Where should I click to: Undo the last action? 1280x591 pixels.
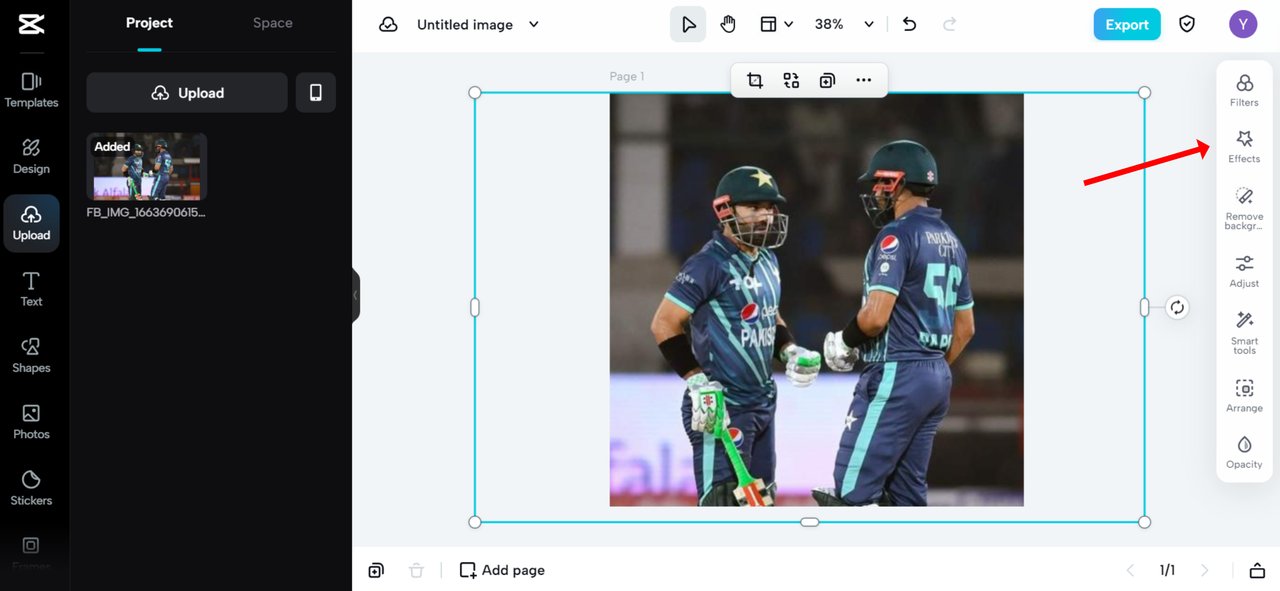[909, 24]
